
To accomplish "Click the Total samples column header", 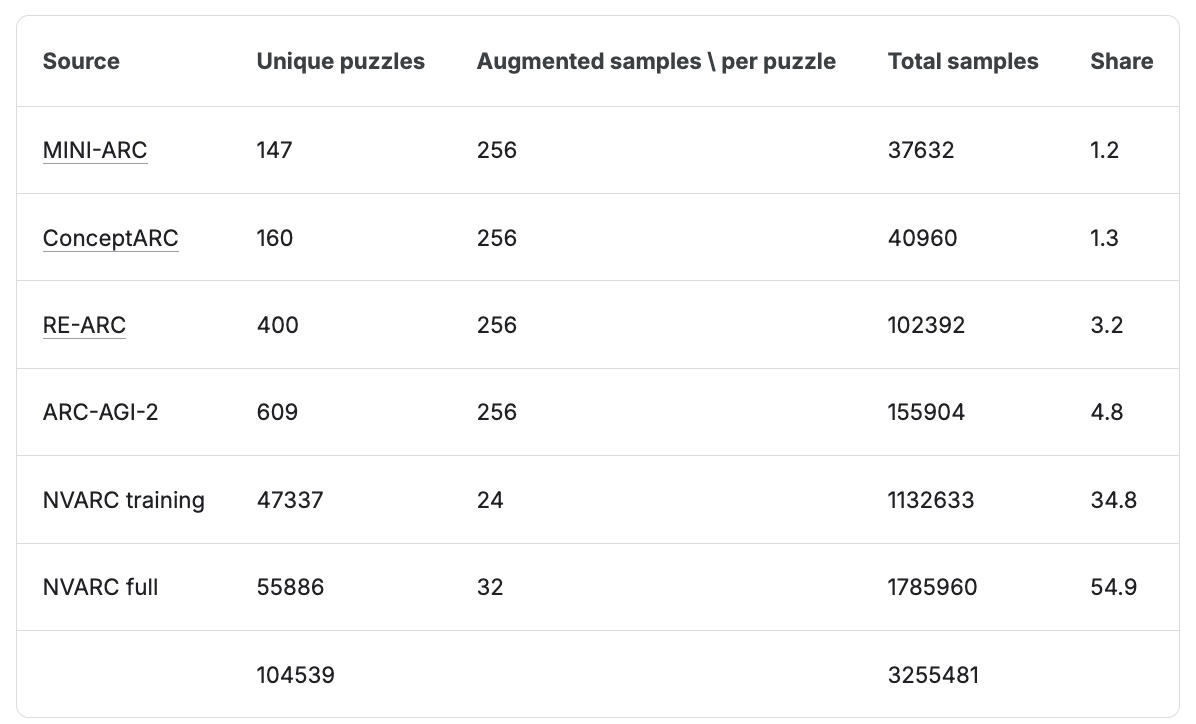I will [963, 62].
